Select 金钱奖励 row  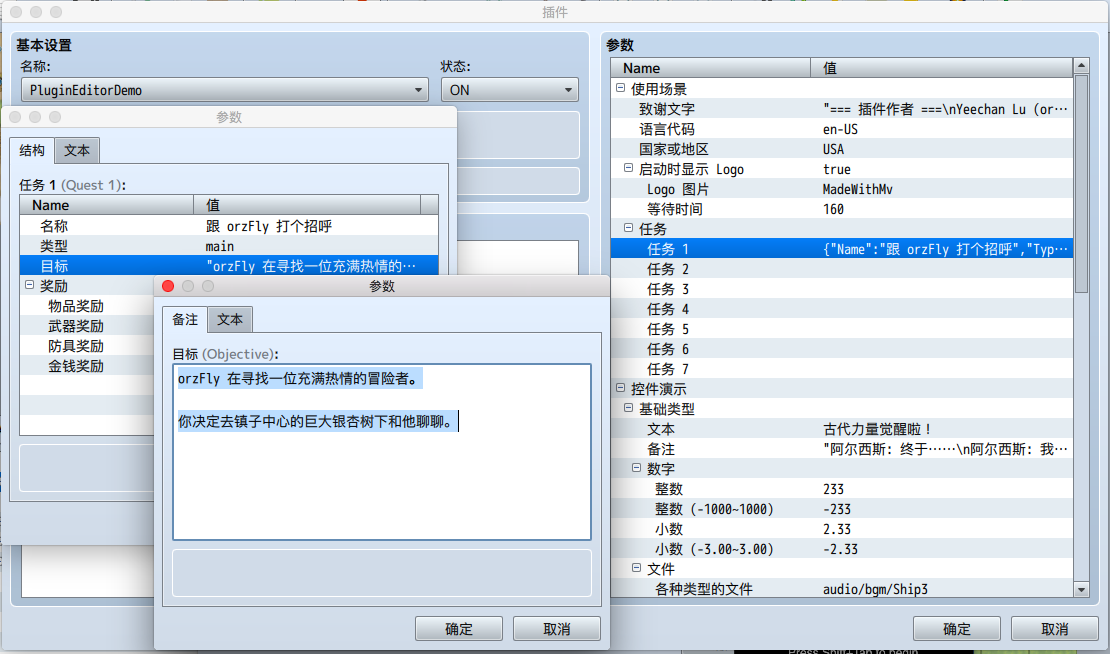point(87,365)
